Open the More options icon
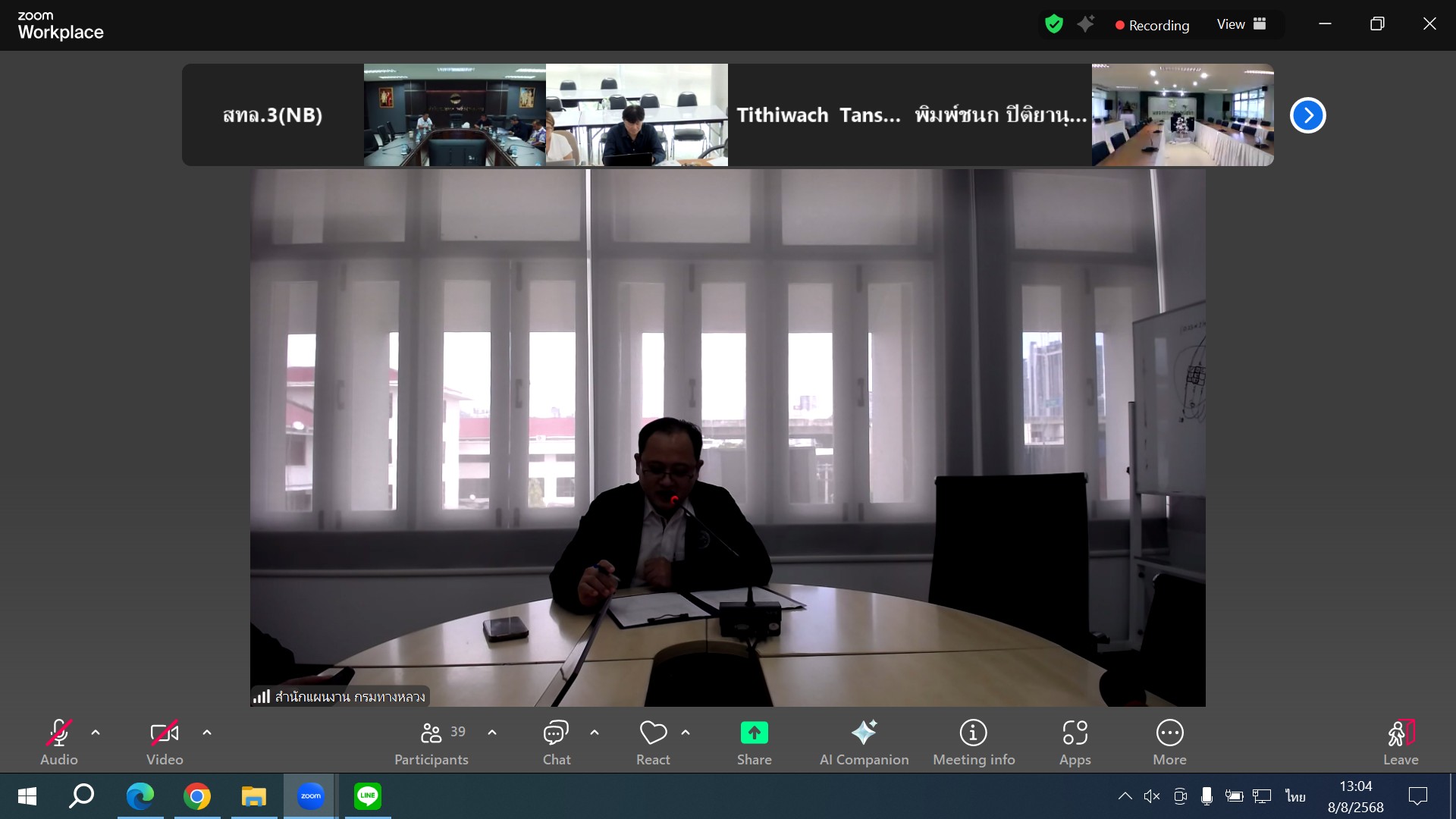1456x819 pixels. 1169,733
